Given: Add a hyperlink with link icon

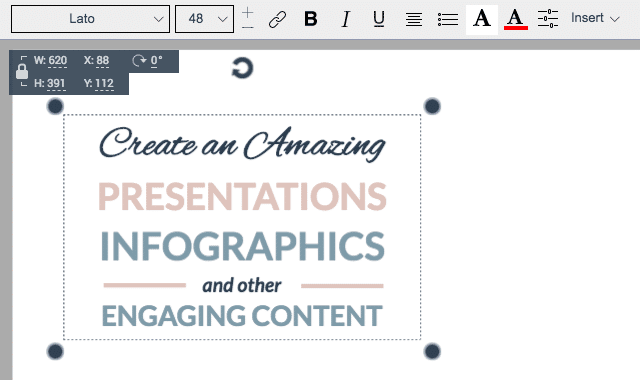Looking at the screenshot, I should [278, 19].
